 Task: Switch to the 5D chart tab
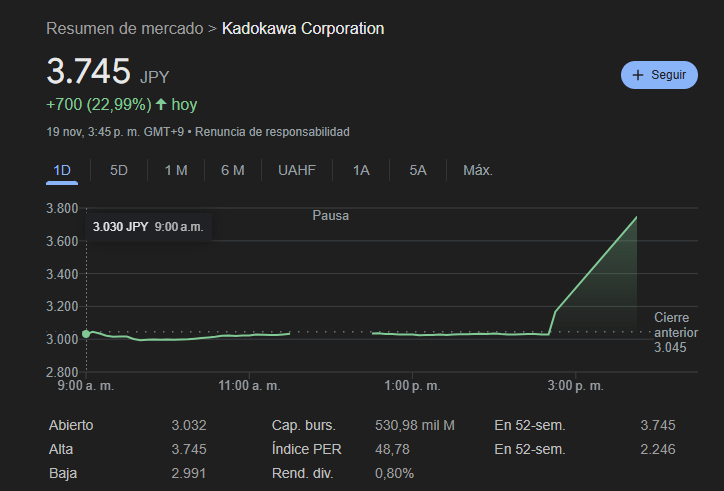point(119,170)
